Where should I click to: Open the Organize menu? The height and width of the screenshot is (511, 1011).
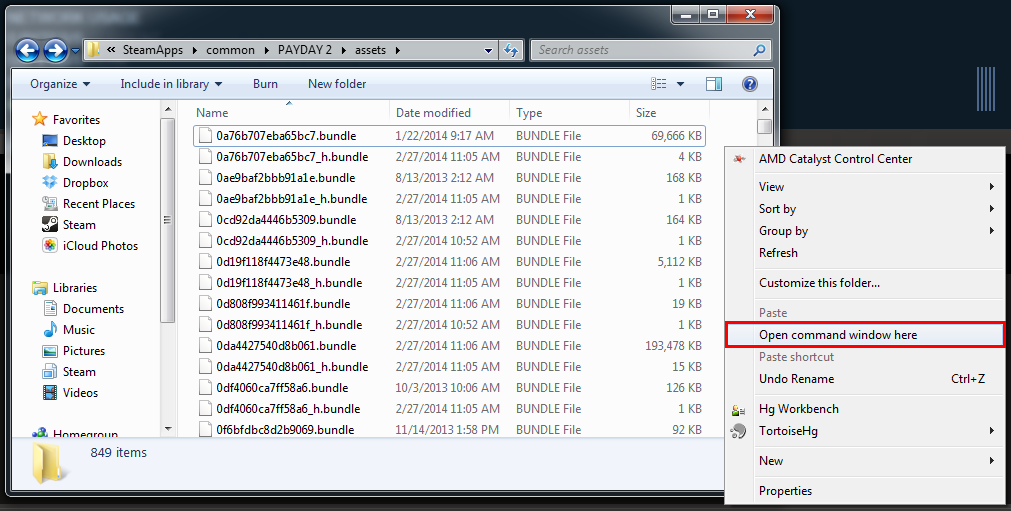tap(60, 84)
